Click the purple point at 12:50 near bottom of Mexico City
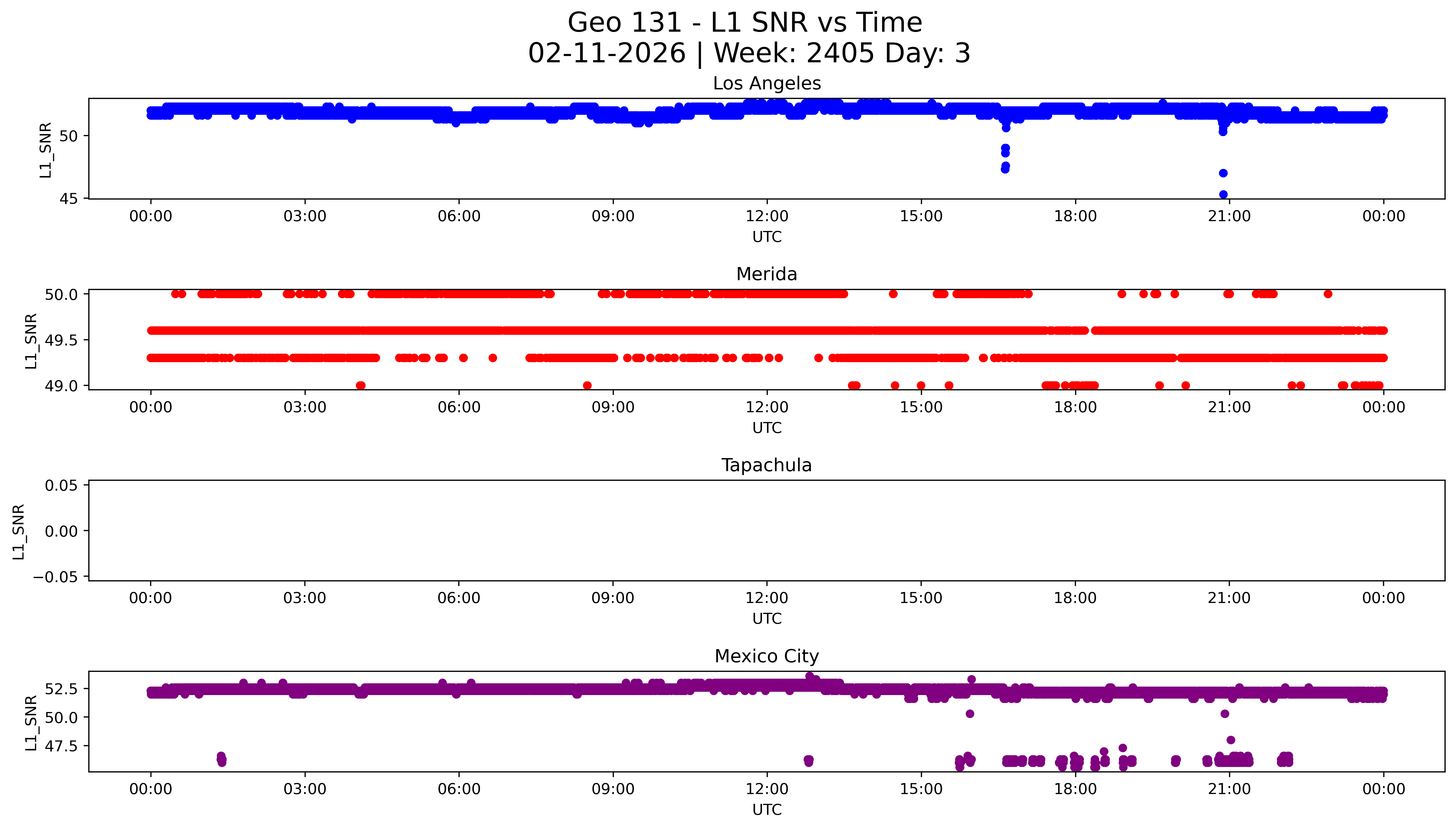 click(809, 761)
